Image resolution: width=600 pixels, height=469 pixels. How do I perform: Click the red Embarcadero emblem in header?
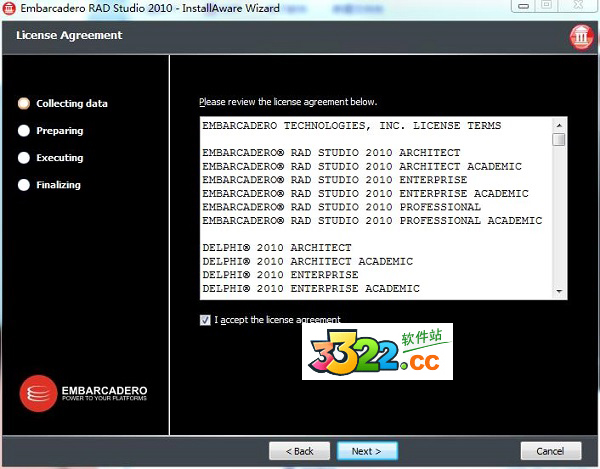pos(580,37)
